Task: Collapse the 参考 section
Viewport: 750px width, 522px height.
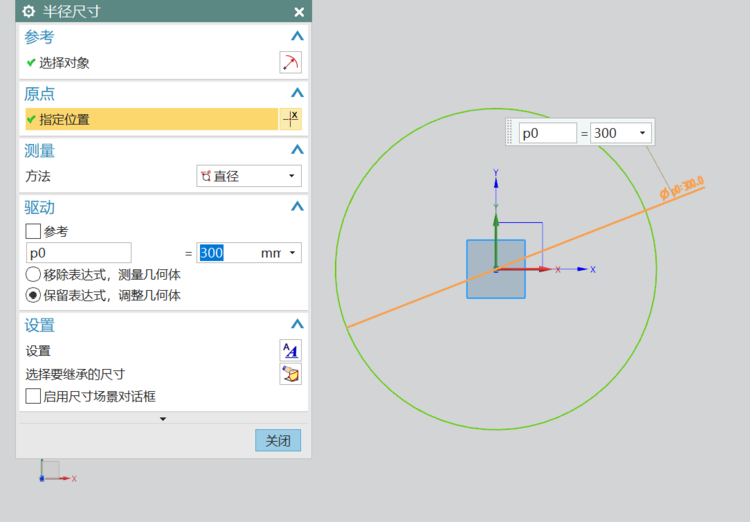Action: point(297,36)
